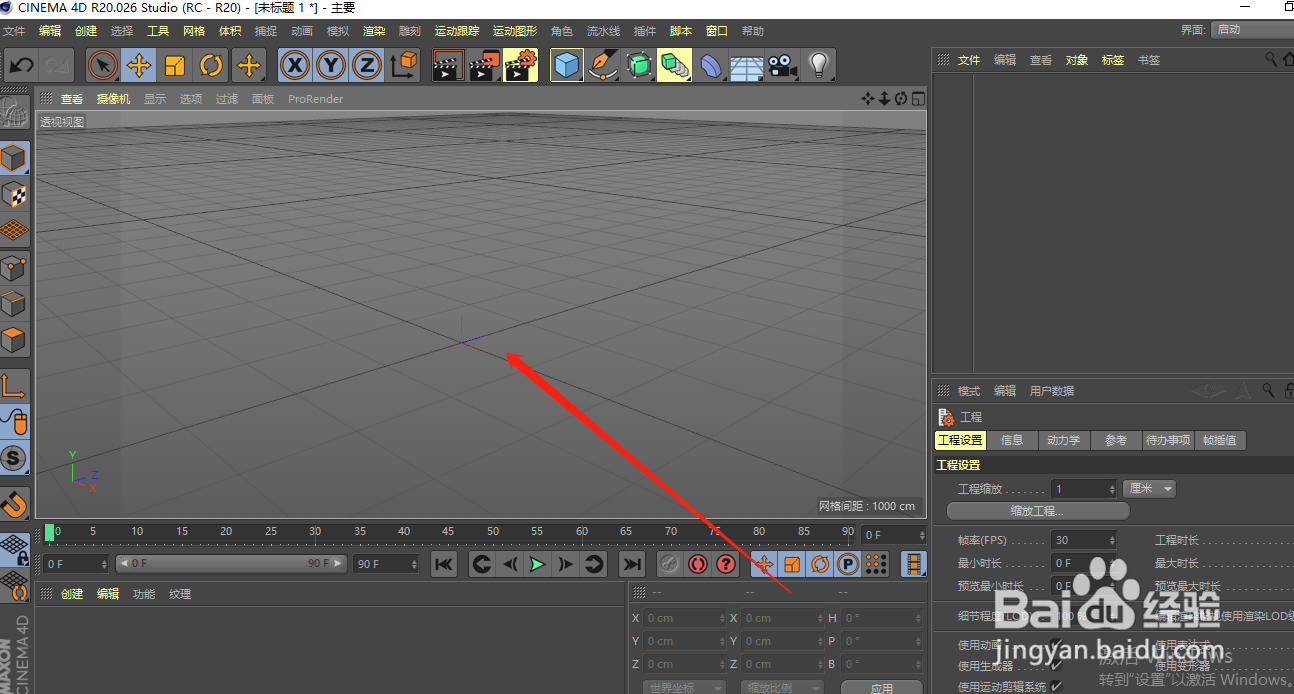This screenshot has height=694, width=1294.
Task: Select the Live Selection tool
Action: (x=103, y=67)
